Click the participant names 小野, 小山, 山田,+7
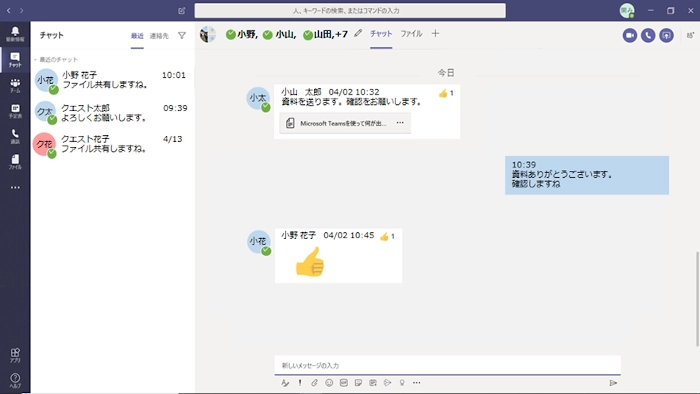 point(286,34)
